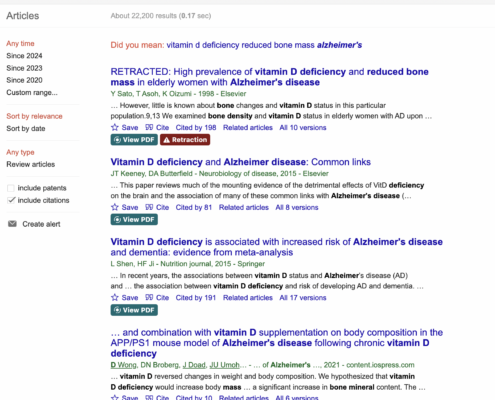The height and width of the screenshot is (400, 495).
Task: Open Related articles for the Keeney Common links article
Action: click(244, 207)
